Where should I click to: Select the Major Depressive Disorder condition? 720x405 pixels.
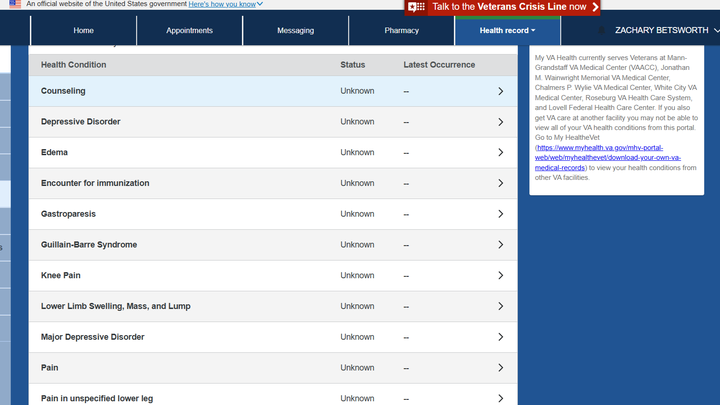pos(93,337)
